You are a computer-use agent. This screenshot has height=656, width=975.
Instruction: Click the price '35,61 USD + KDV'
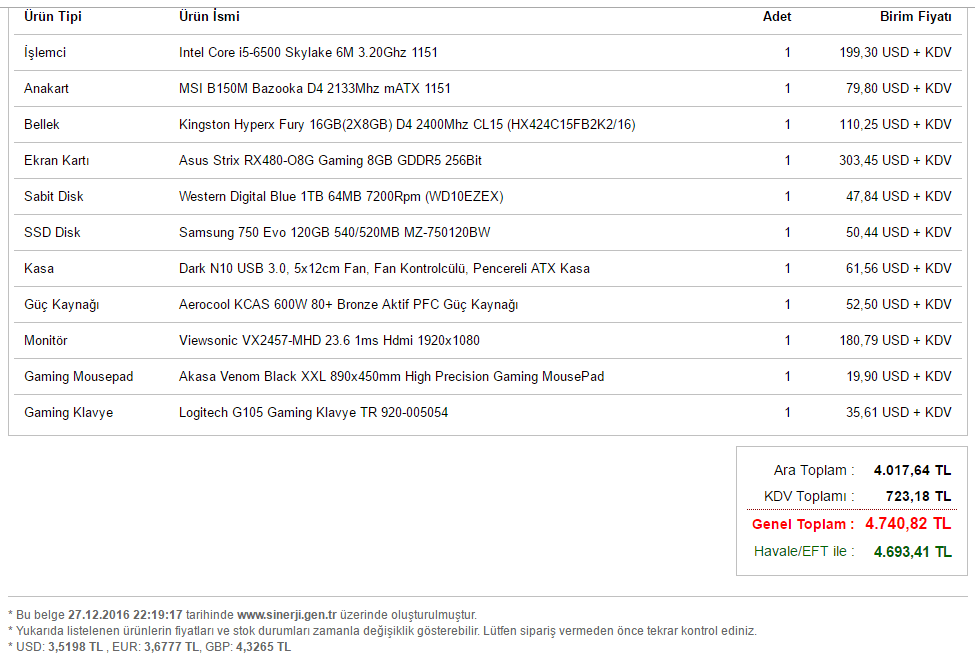(899, 413)
